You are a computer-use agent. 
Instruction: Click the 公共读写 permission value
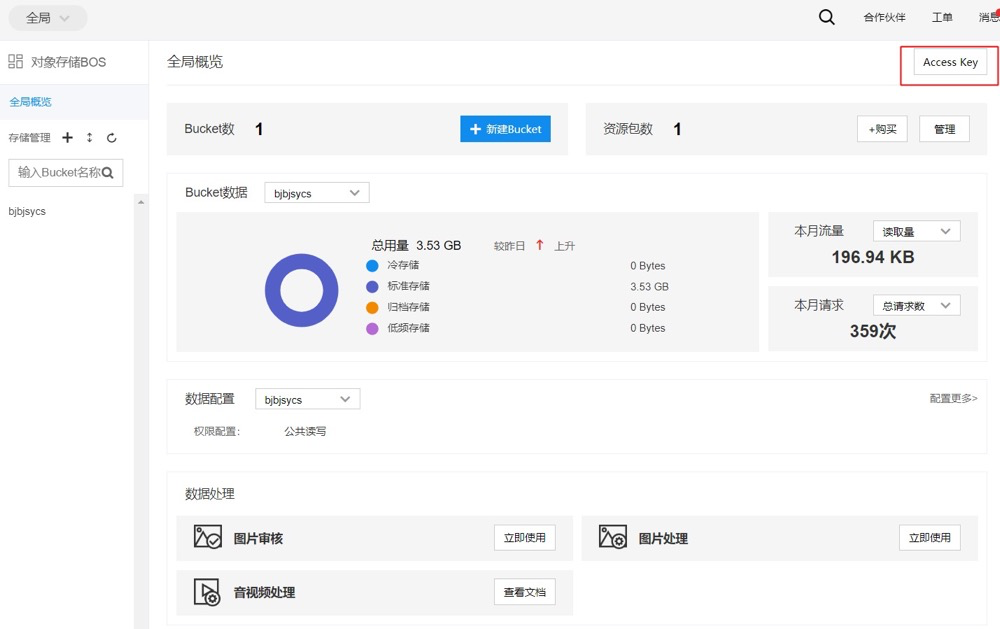point(305,431)
